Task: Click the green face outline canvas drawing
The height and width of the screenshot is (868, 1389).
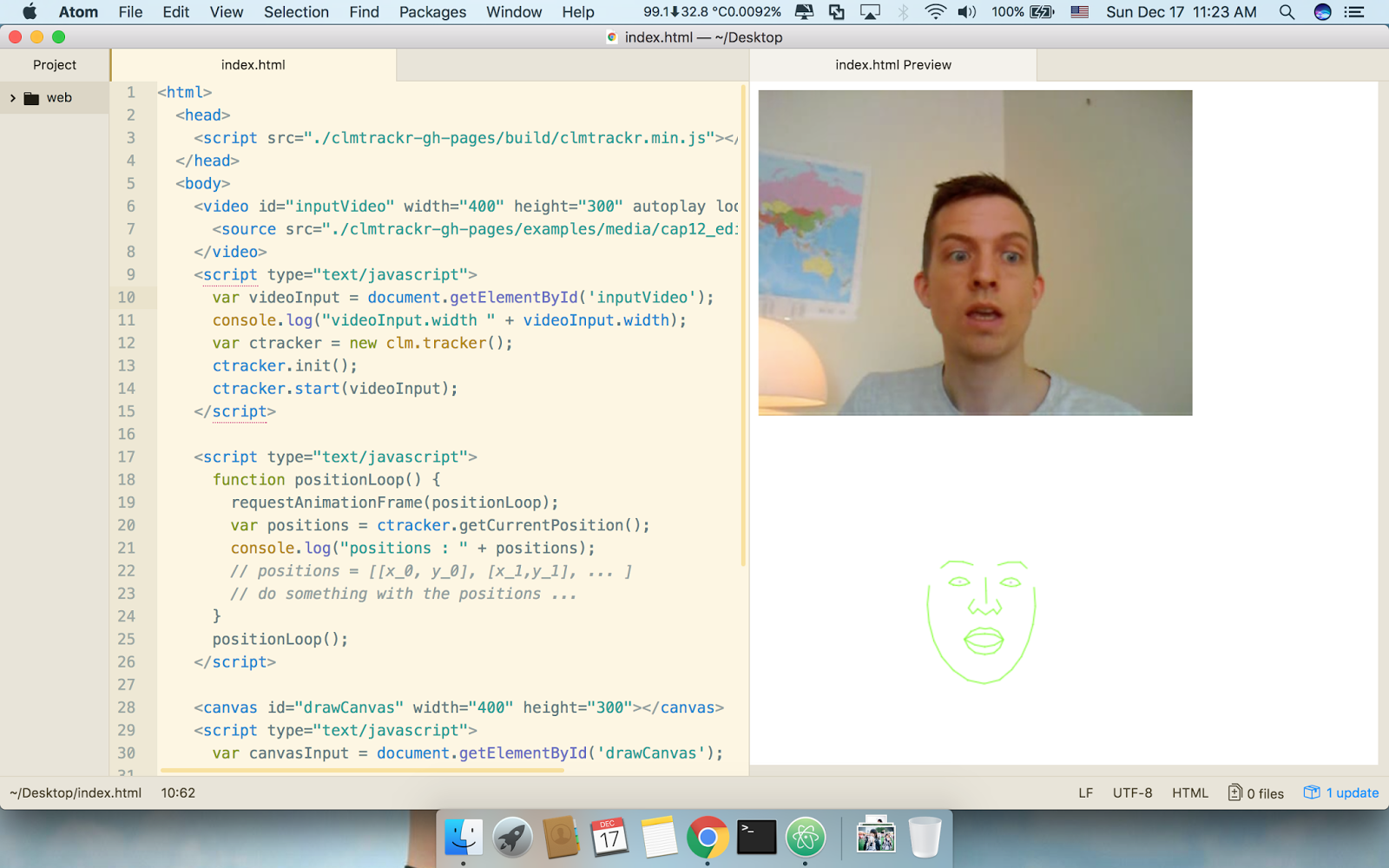Action: [x=981, y=621]
